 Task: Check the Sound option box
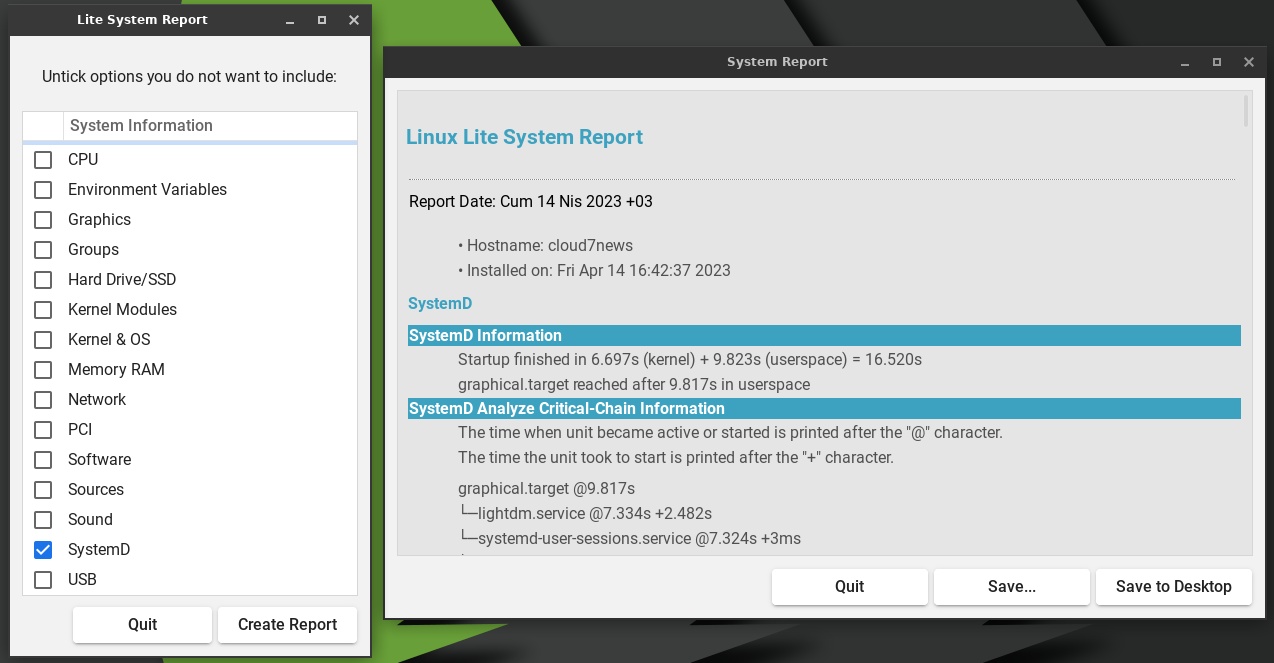[43, 520]
